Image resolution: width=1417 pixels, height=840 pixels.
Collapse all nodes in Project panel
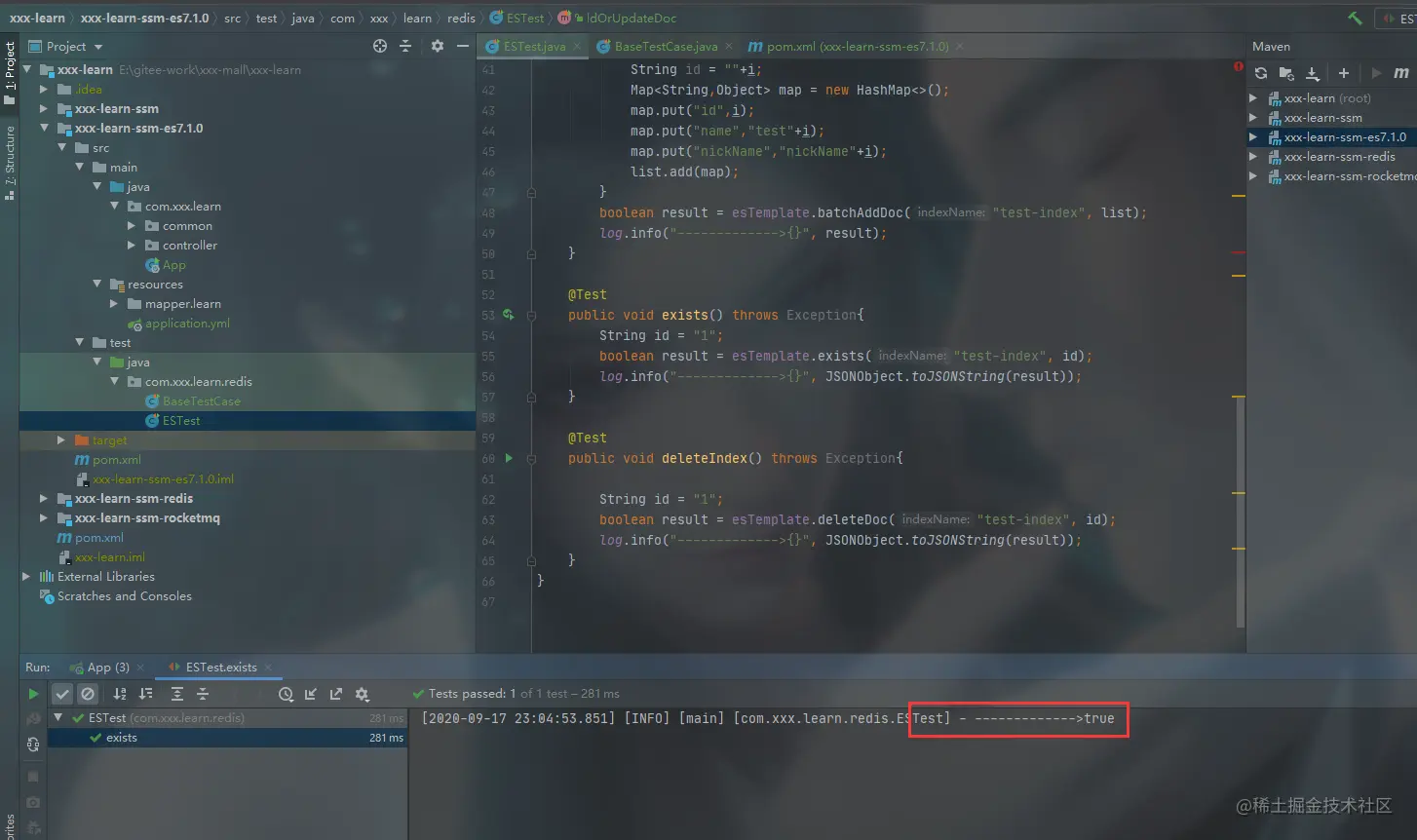pos(405,46)
